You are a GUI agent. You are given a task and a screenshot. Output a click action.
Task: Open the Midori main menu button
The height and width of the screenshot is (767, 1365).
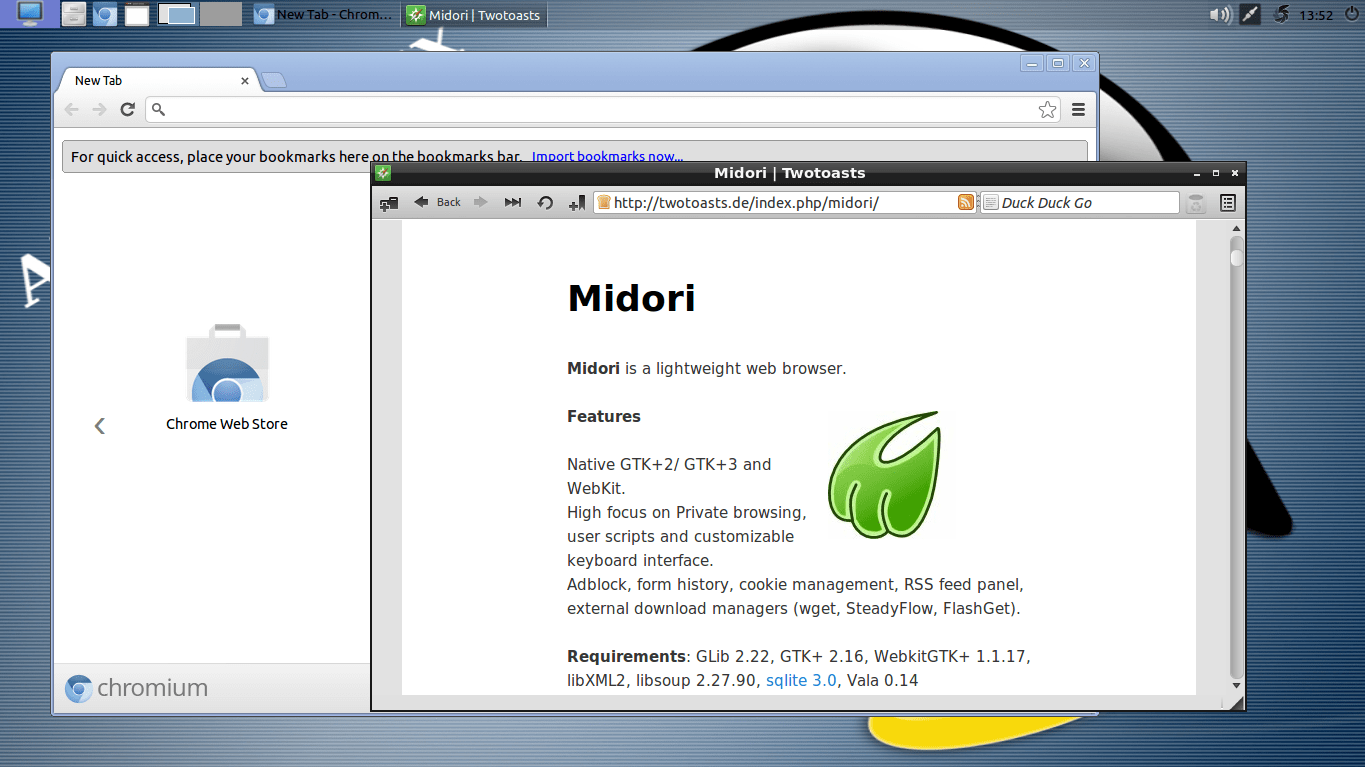click(x=1228, y=203)
